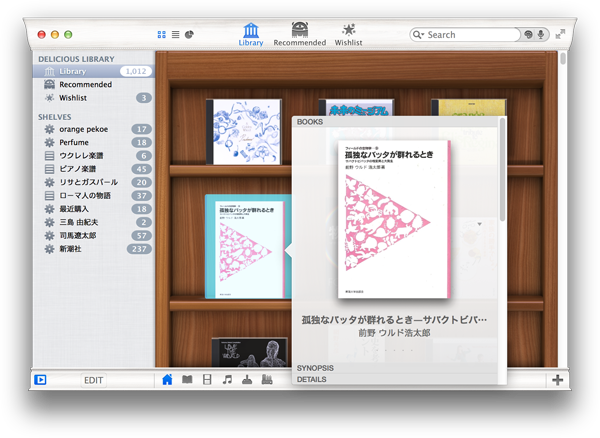
Task: Toggle microphone voice search
Action: 541,35
